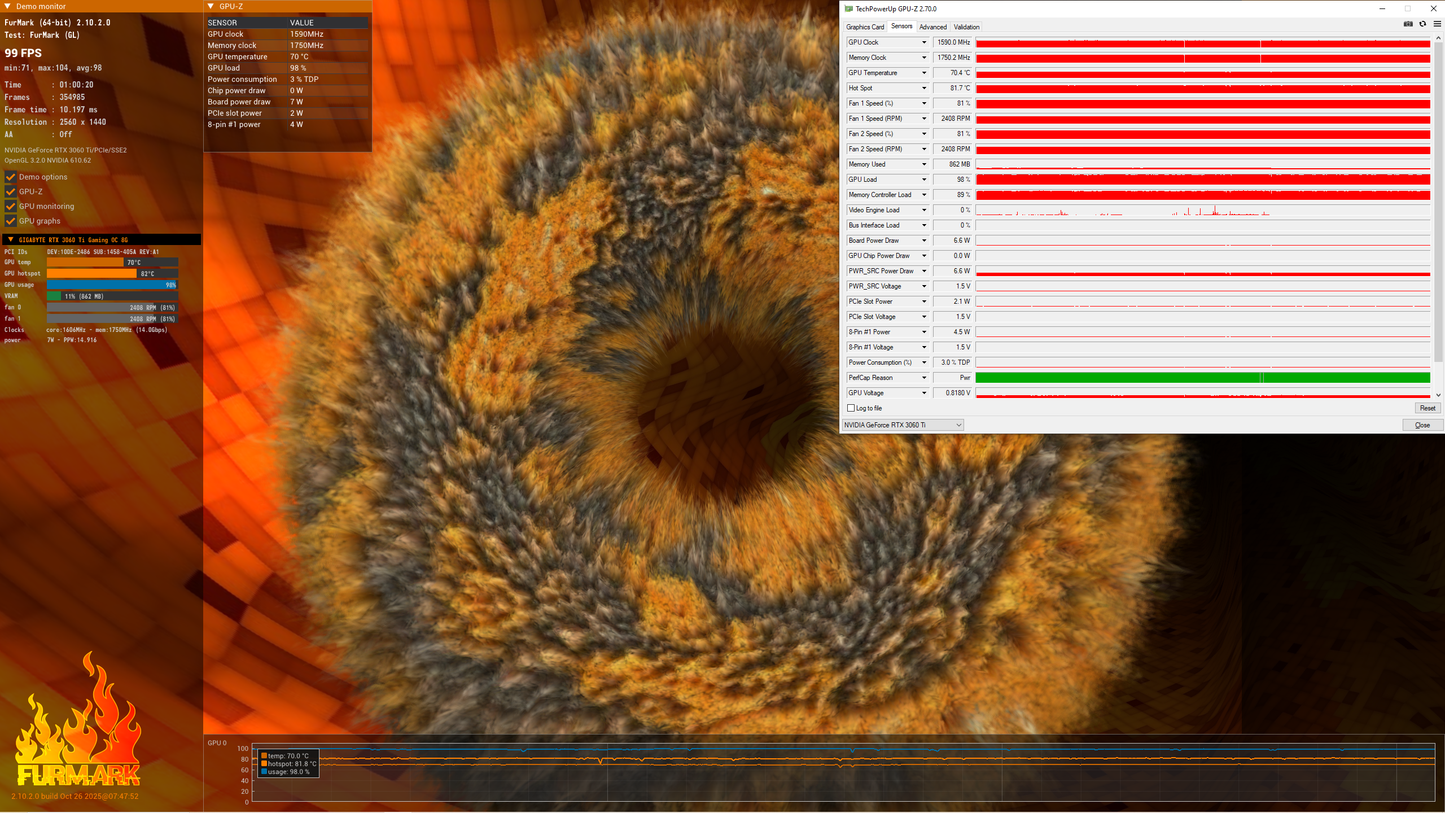Open the Fan 1 Speed (RPM) dropdown
Screen dimensions: 1445x813
(x=924, y=119)
